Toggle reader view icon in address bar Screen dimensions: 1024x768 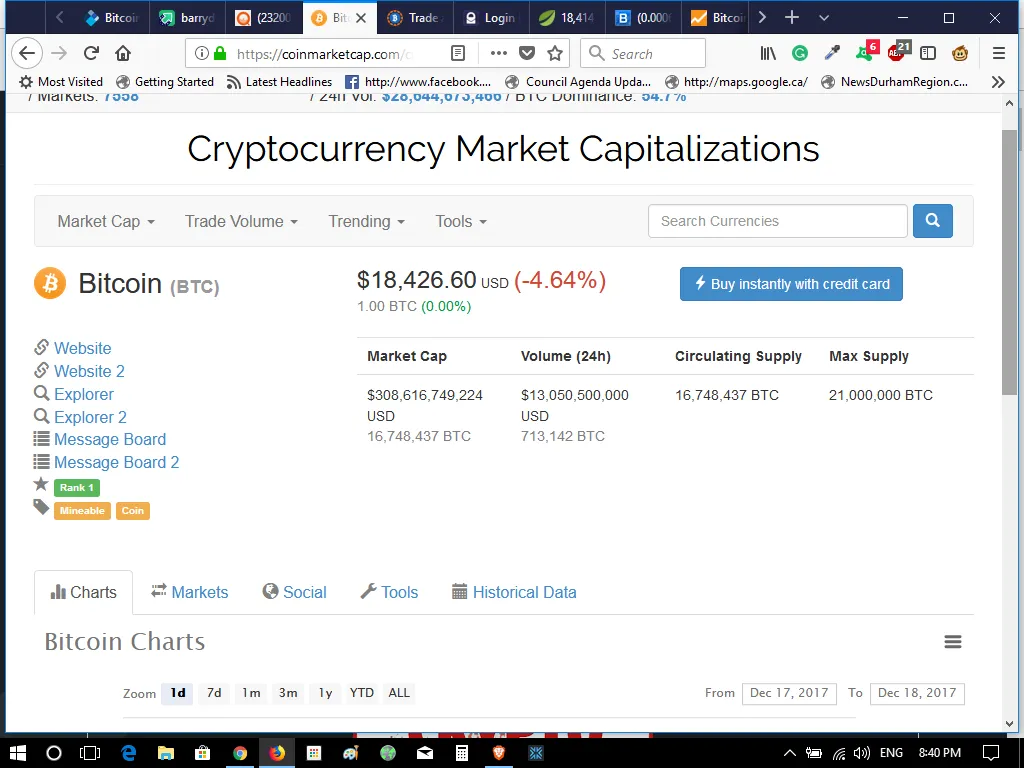point(458,54)
